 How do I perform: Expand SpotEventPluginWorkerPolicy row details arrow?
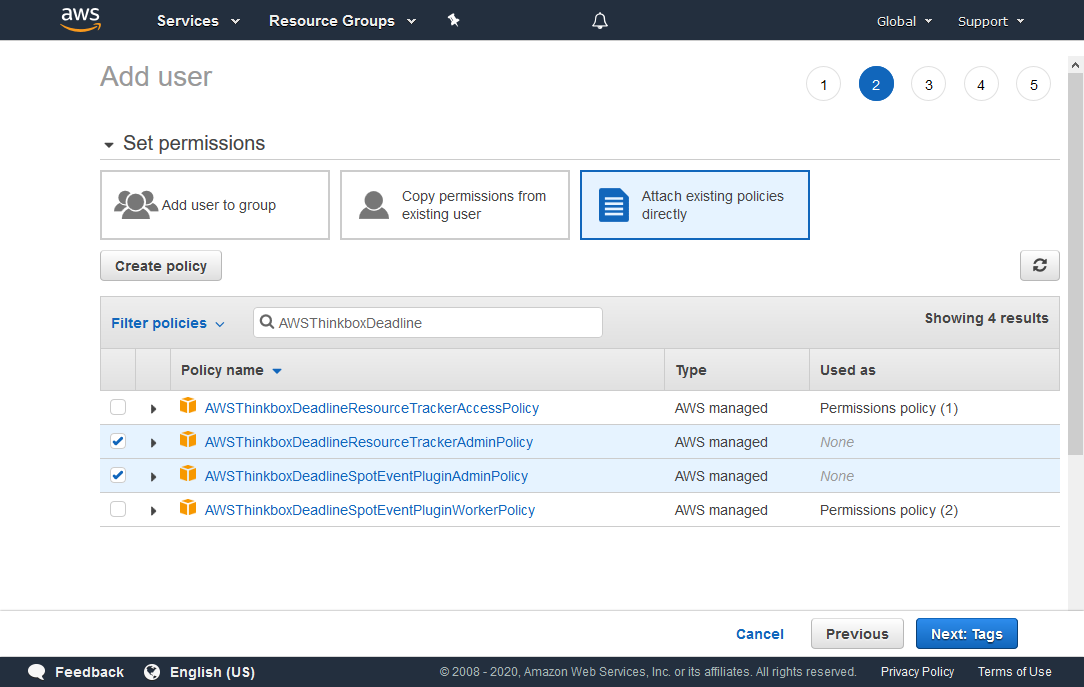153,511
